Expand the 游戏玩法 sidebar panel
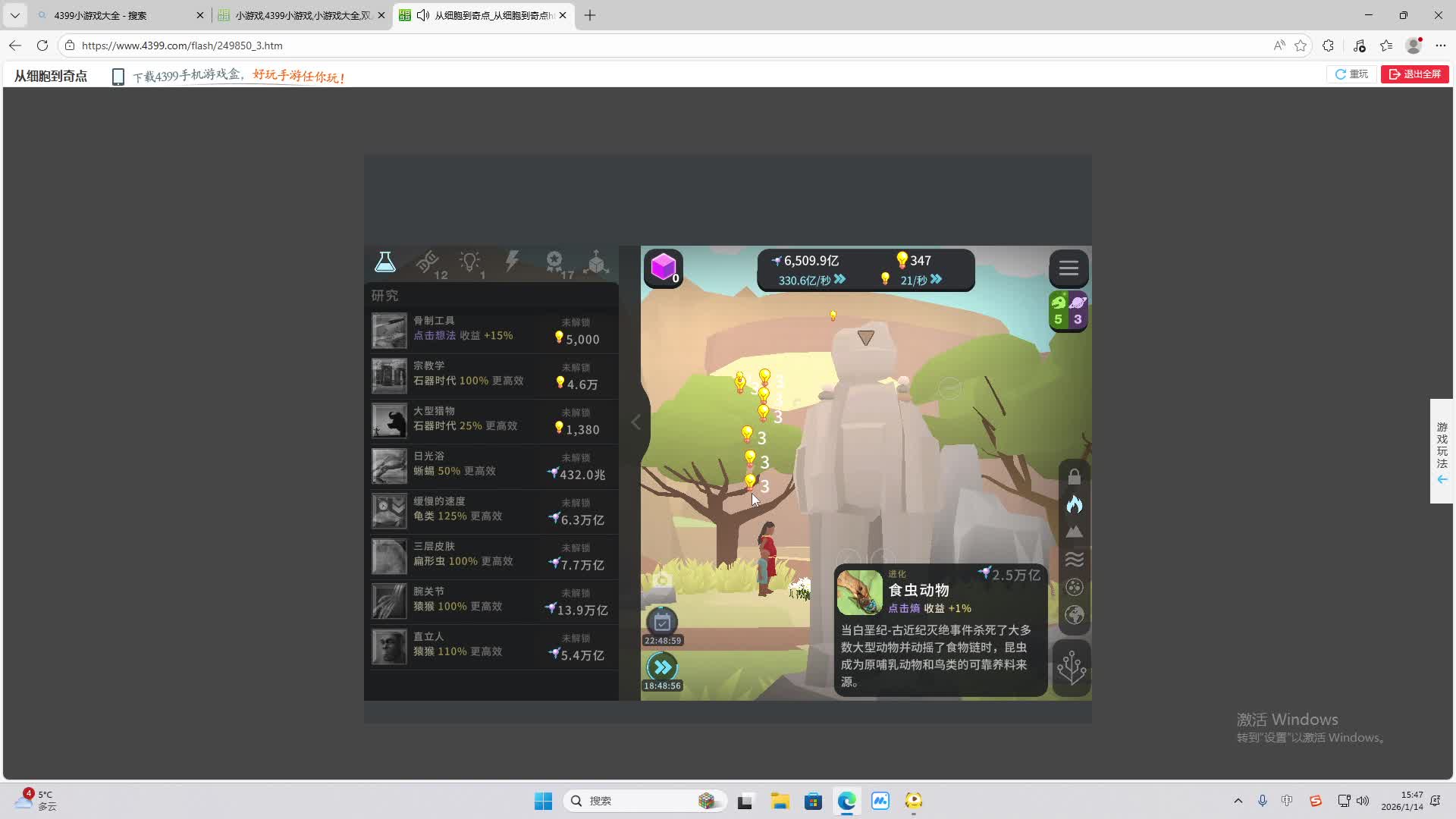Screen dimensions: 1456x819 click(1442, 451)
